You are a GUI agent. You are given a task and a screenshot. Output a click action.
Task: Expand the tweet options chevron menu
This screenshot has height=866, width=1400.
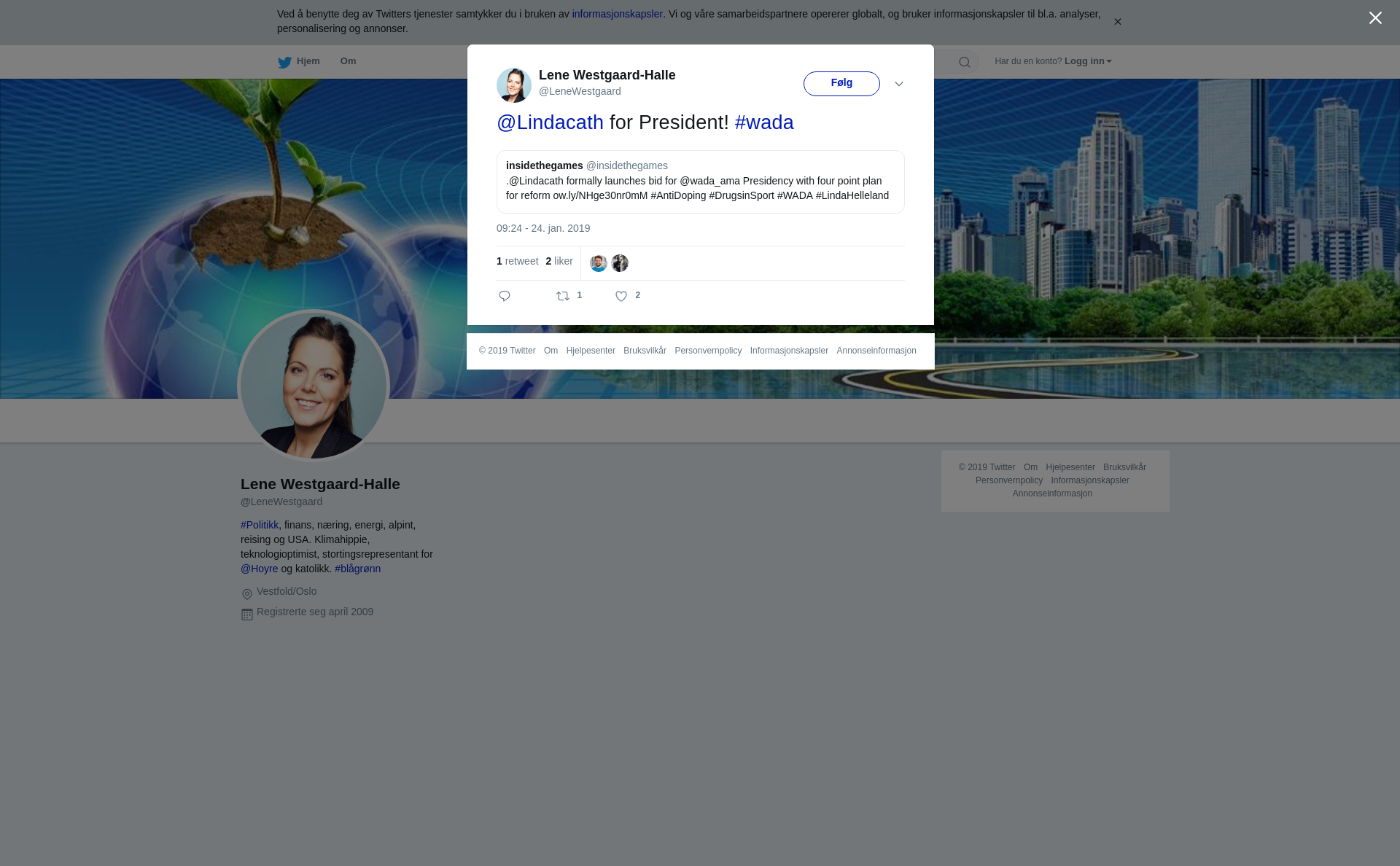pos(899,84)
